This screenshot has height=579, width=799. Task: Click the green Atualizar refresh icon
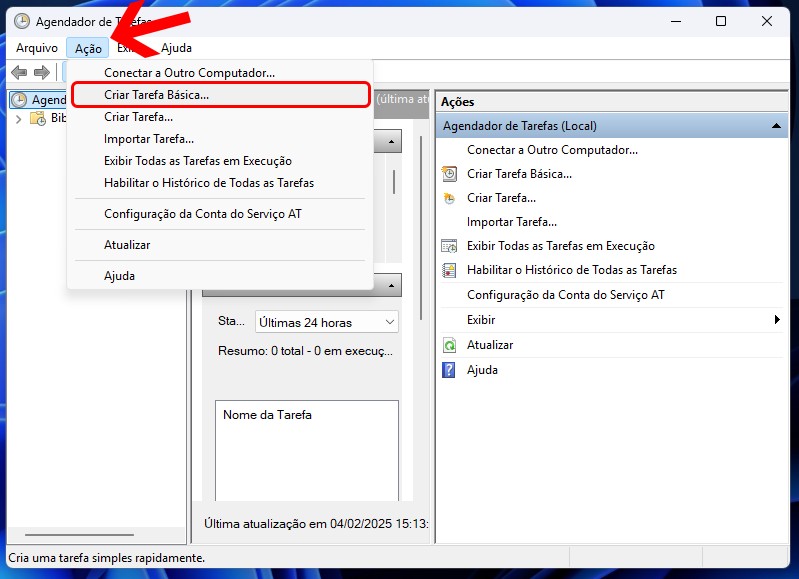coord(449,345)
